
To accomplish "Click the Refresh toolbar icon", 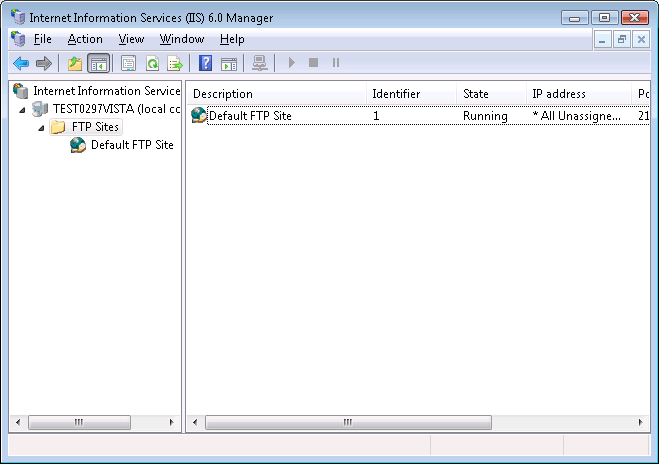I will coord(152,63).
